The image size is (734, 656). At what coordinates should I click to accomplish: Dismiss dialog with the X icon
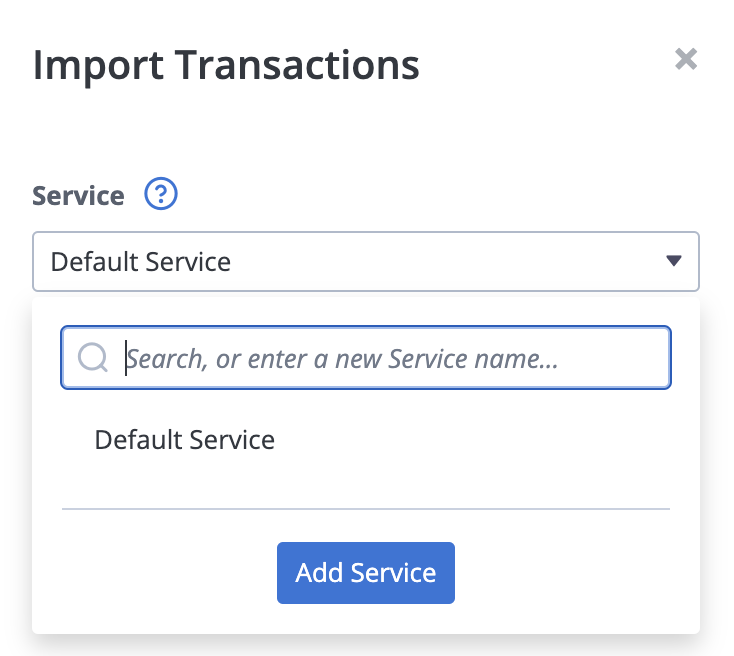686,59
